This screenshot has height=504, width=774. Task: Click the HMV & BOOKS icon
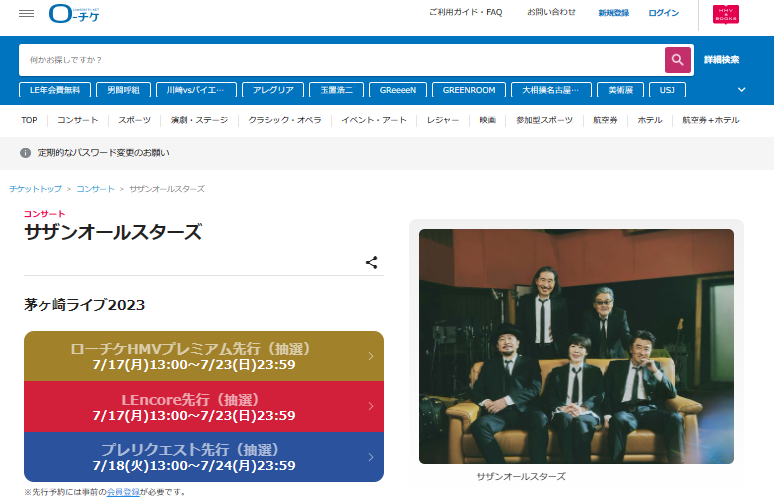click(x=726, y=14)
